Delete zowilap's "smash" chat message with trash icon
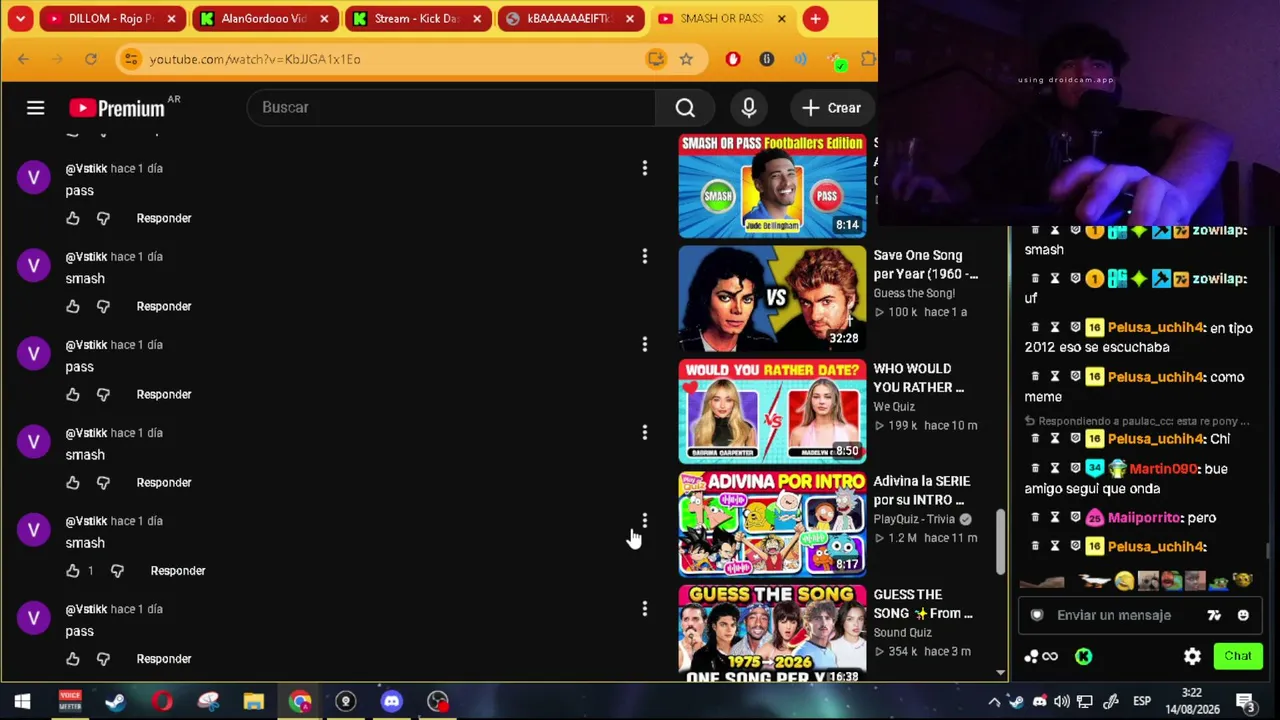 pyautogui.click(x=1035, y=230)
